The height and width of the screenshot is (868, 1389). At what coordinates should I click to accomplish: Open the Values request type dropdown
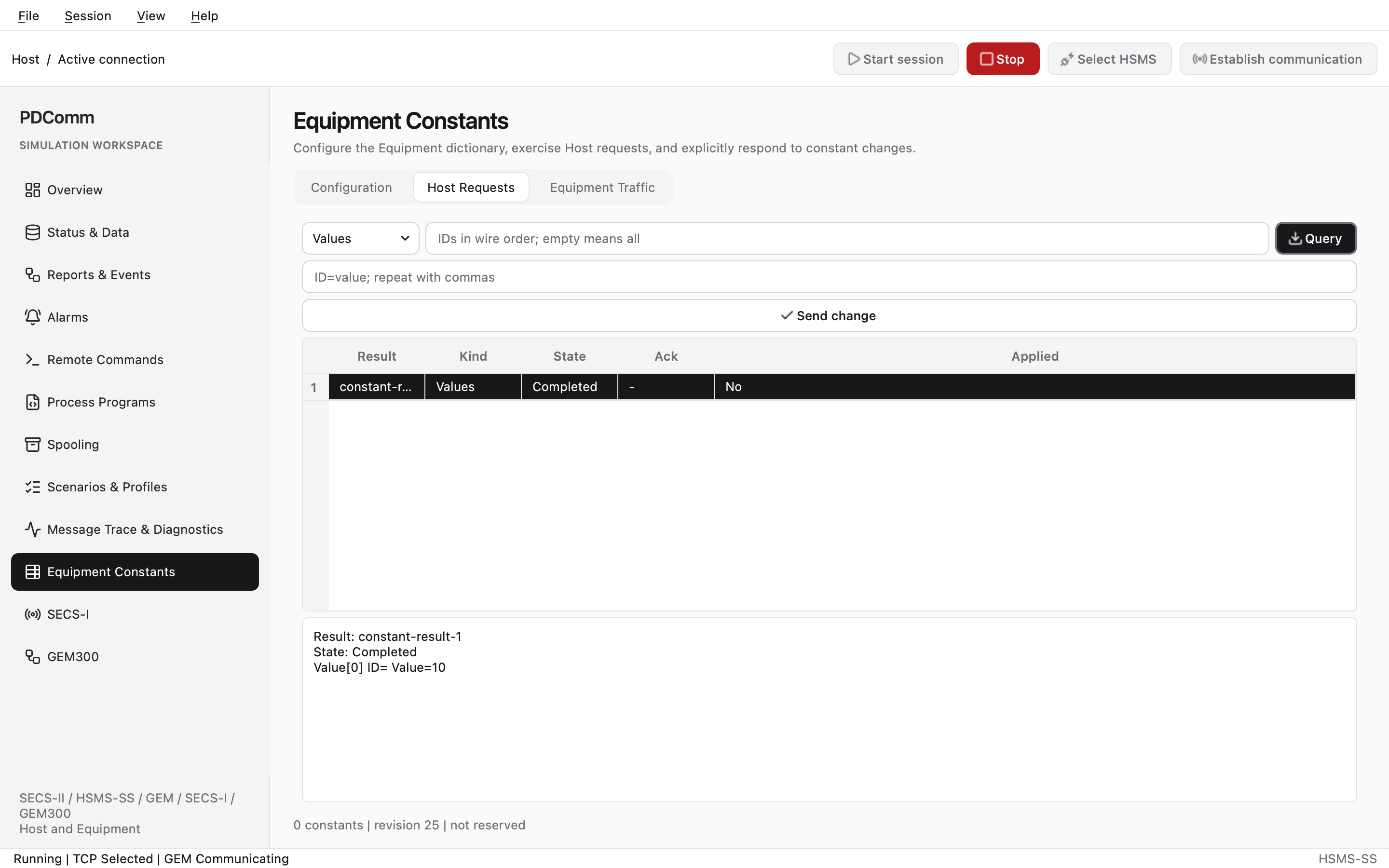click(360, 239)
